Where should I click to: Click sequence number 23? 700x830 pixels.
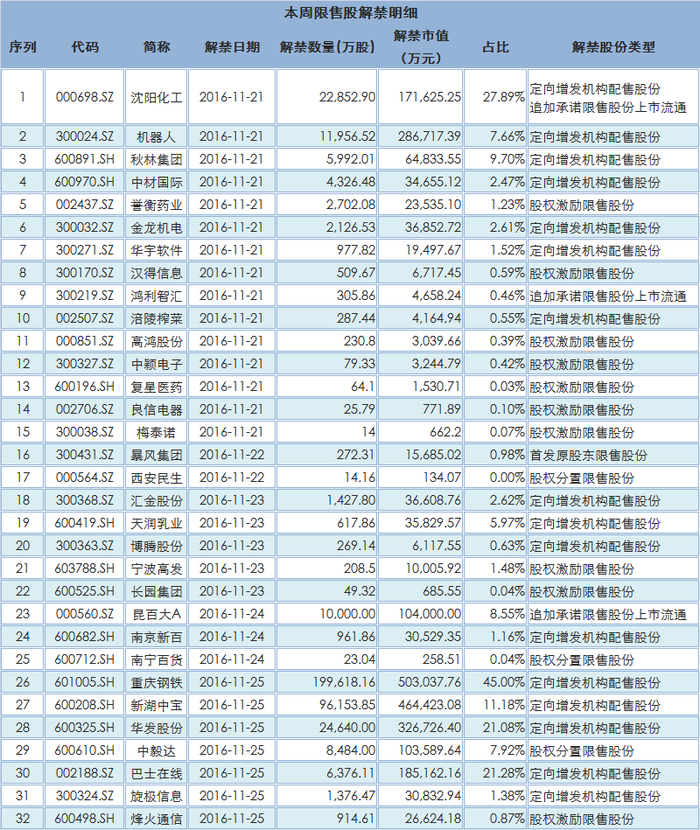point(22,615)
